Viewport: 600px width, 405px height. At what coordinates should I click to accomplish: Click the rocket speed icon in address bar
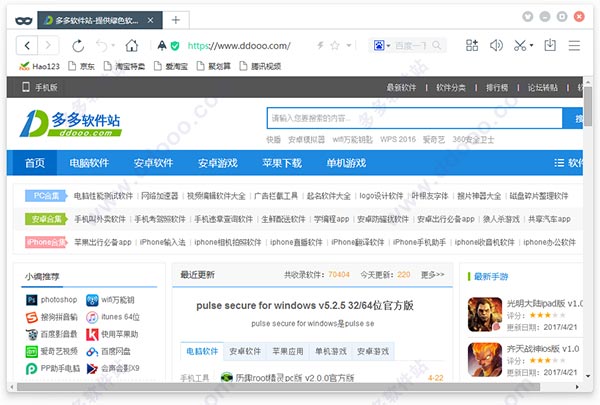[162, 46]
